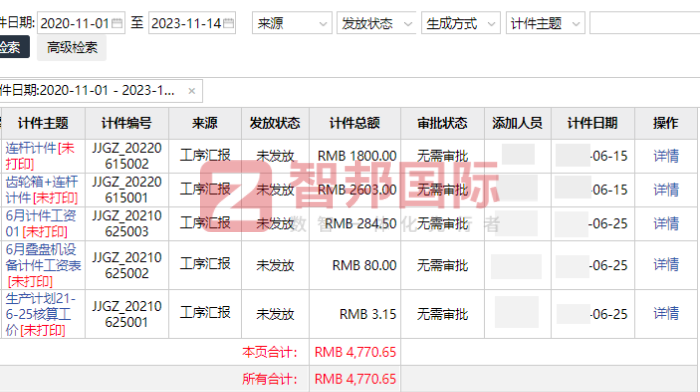Click the 高级检索 button
The height and width of the screenshot is (392, 700).
[72, 47]
